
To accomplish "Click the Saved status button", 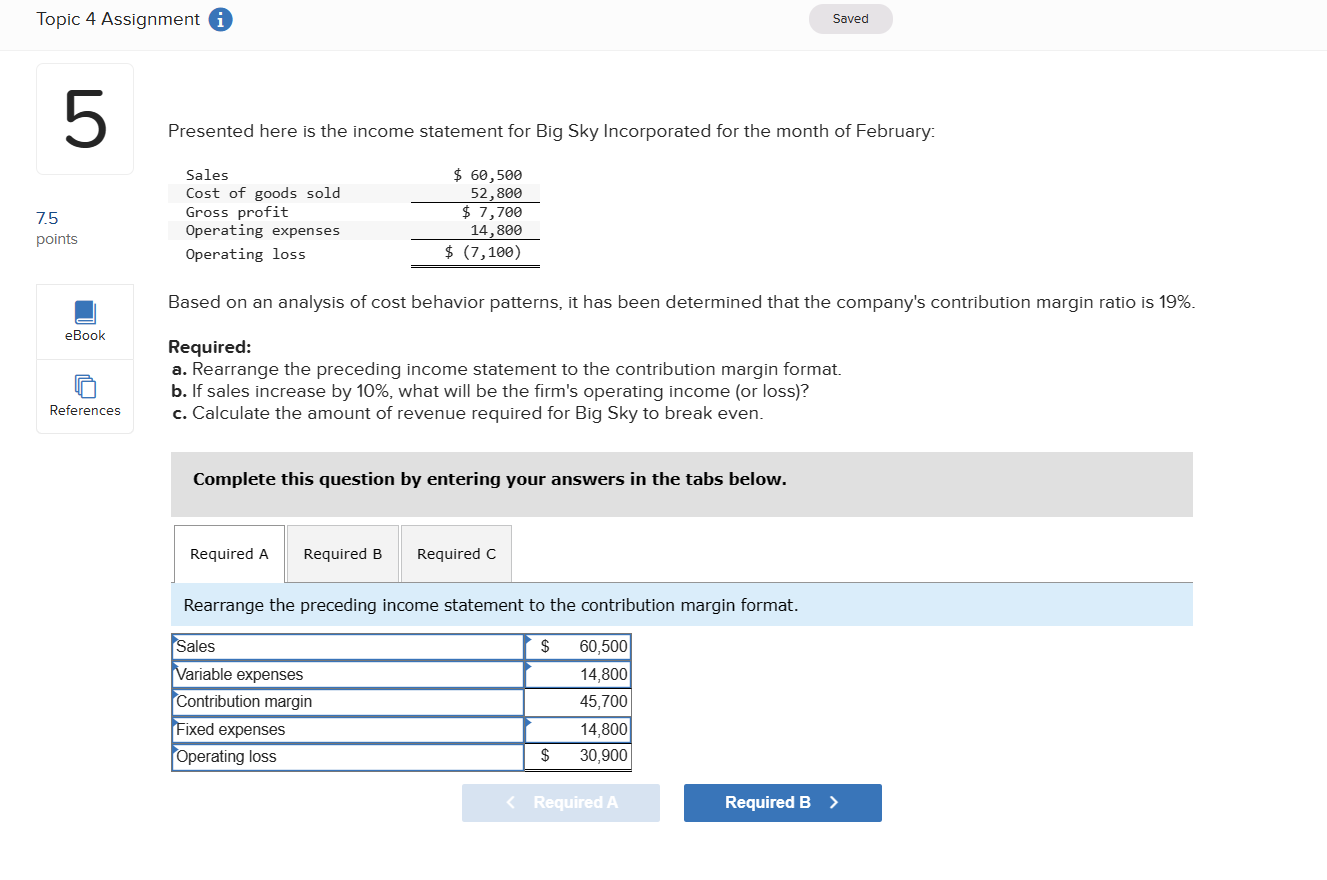I will click(x=850, y=18).
